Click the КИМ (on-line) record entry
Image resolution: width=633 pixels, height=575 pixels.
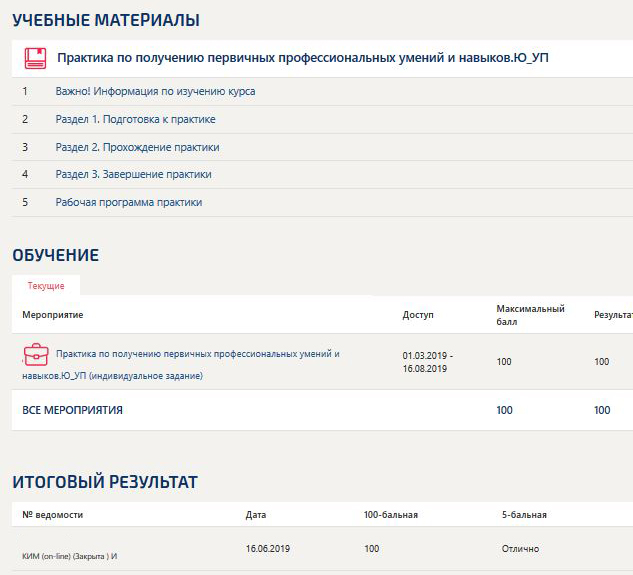click(76, 555)
